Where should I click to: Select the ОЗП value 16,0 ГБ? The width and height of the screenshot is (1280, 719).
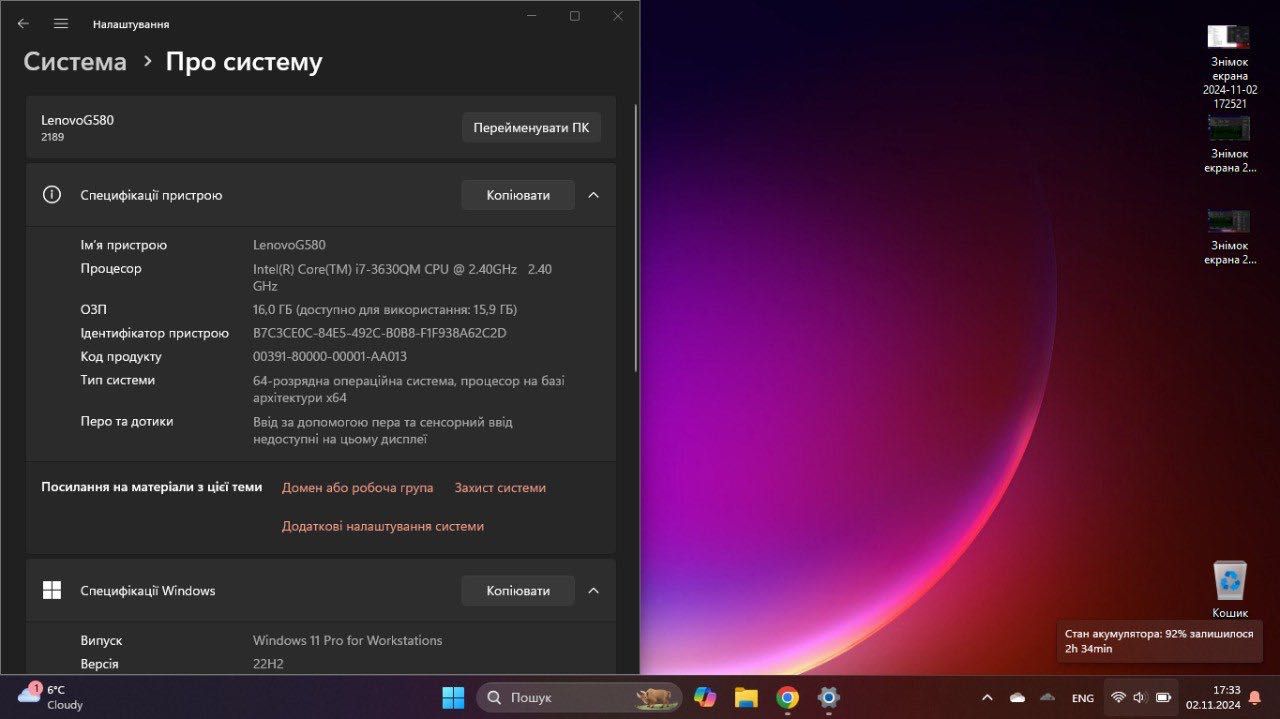tap(385, 309)
